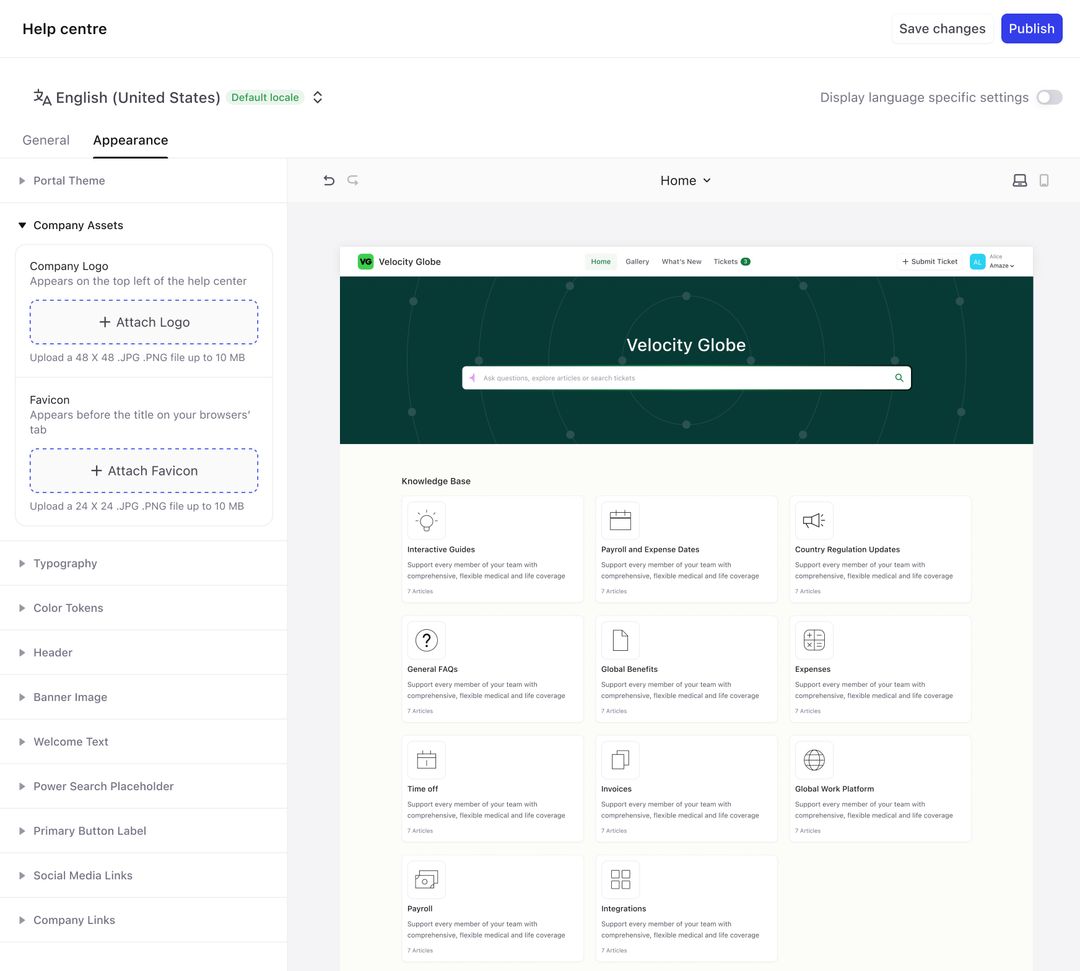Select Gallery in the preview navigation
1080x971 pixels.
click(637, 261)
